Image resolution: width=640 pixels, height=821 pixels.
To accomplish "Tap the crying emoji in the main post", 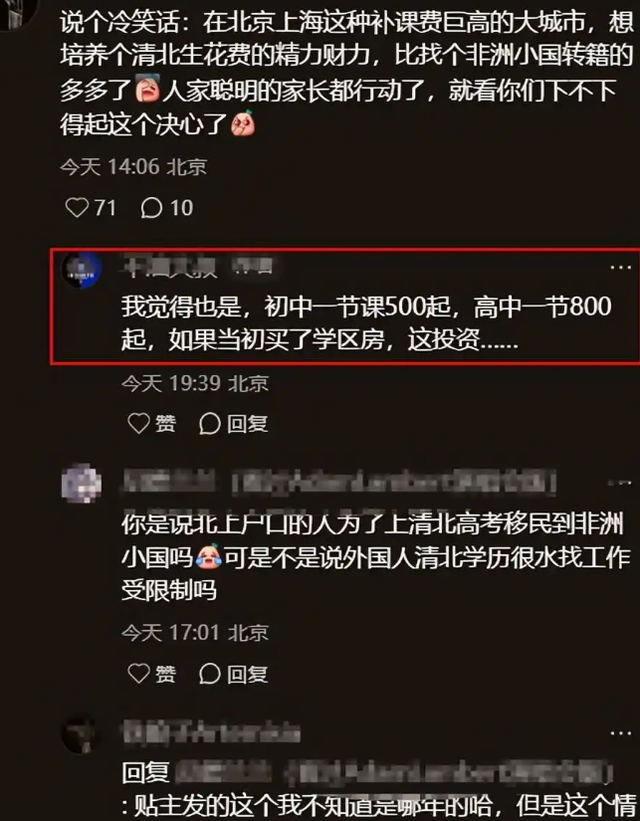I will point(148,90).
